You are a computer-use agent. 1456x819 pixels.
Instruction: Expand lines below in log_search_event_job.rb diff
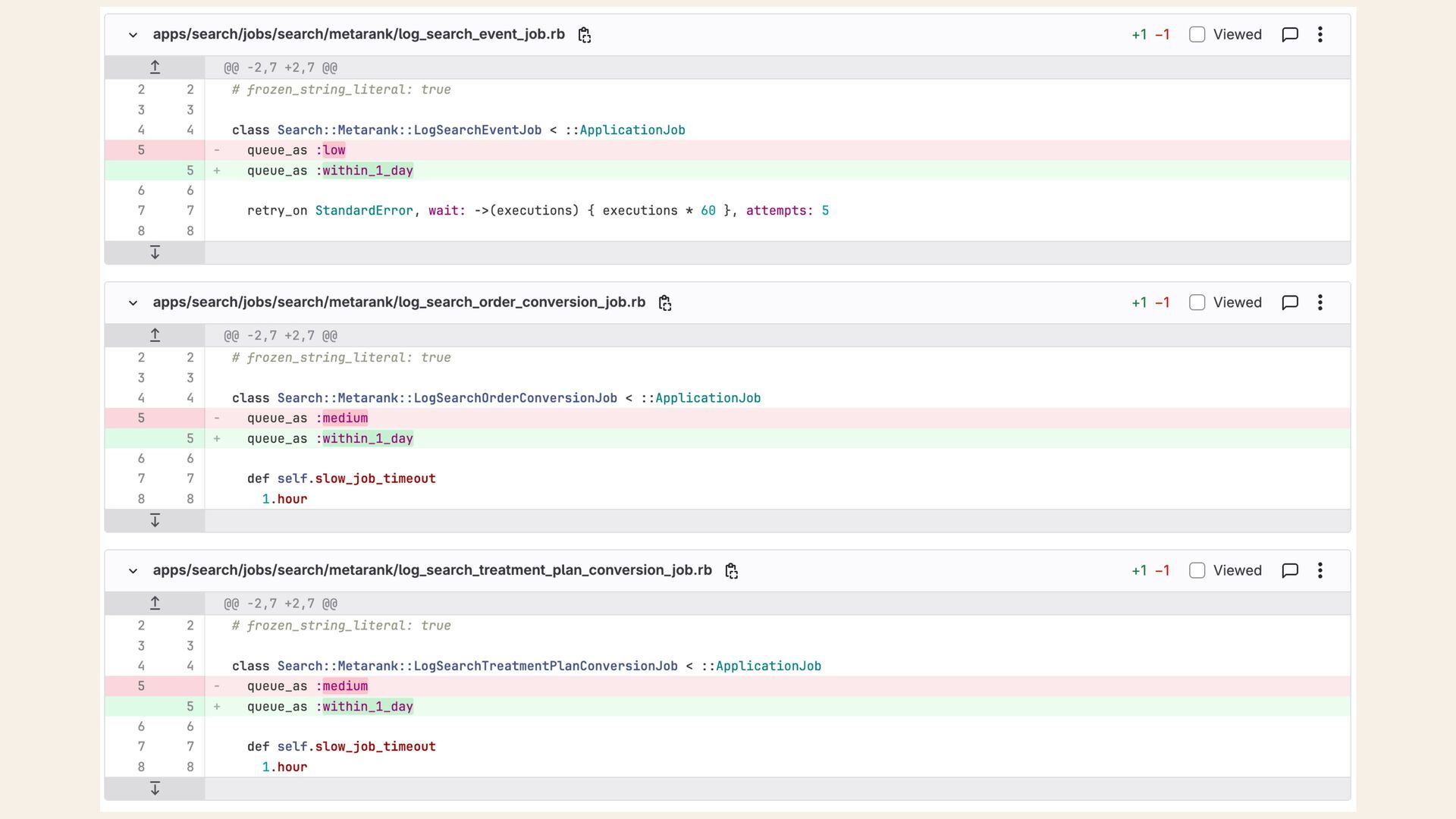pos(155,253)
